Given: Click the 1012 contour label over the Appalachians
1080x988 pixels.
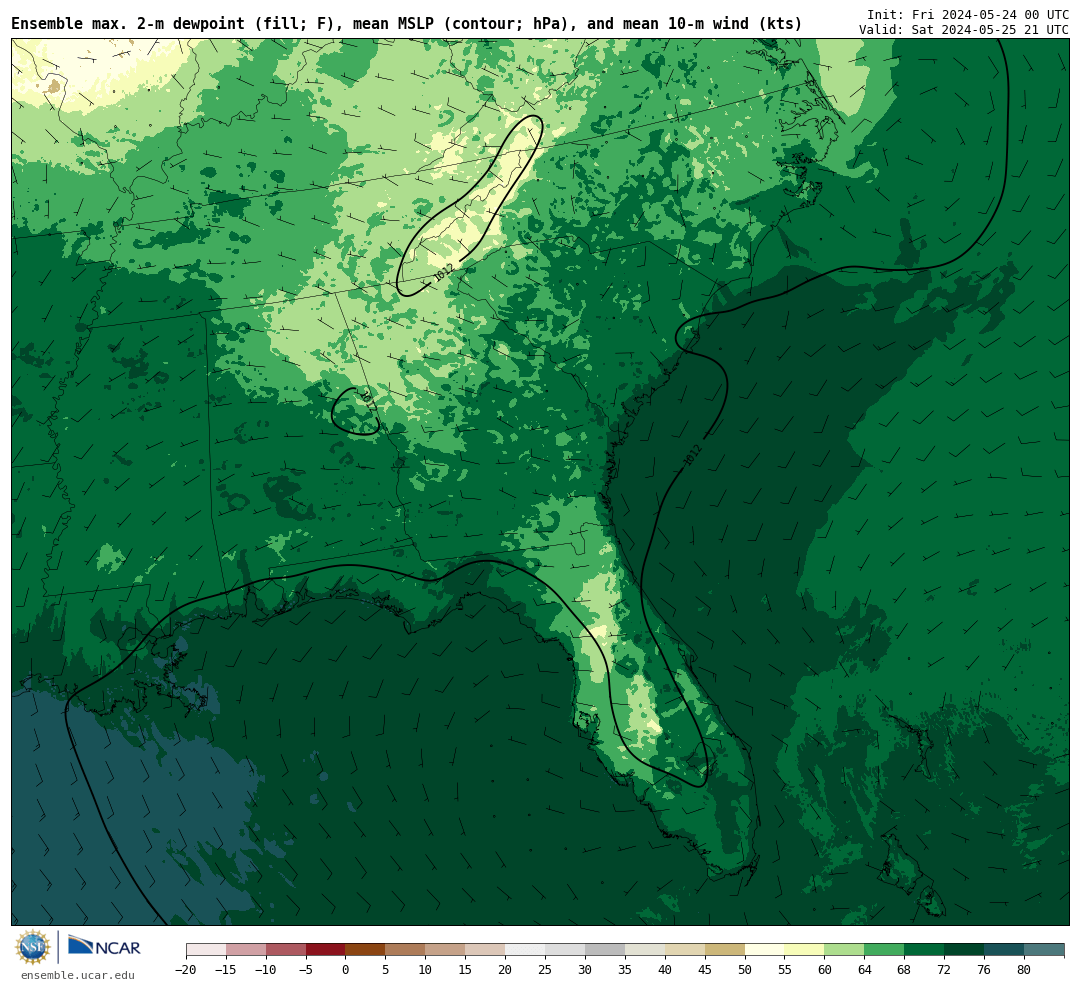Looking at the screenshot, I should point(443,273).
